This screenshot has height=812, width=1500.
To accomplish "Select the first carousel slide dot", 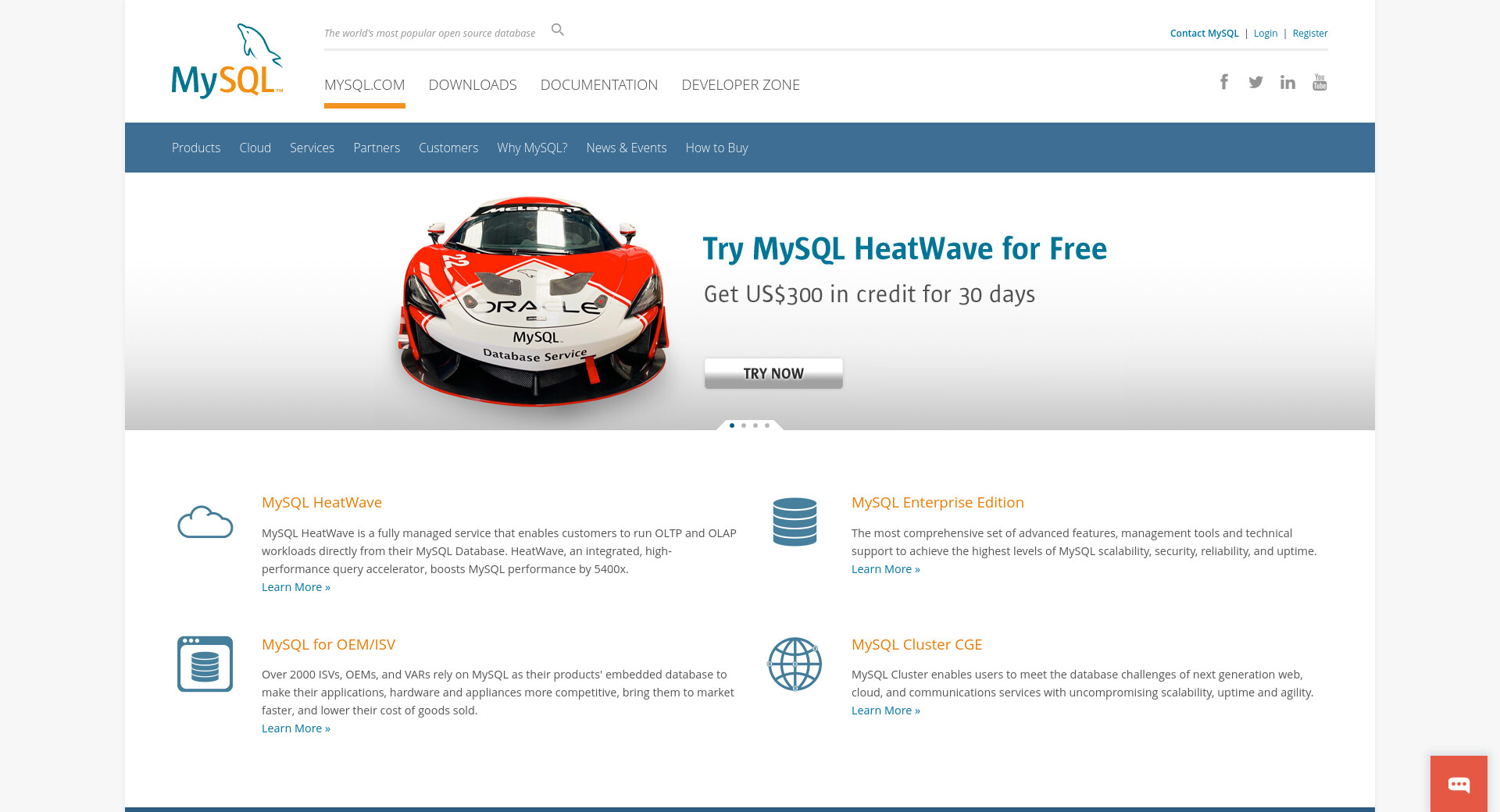I will [732, 426].
